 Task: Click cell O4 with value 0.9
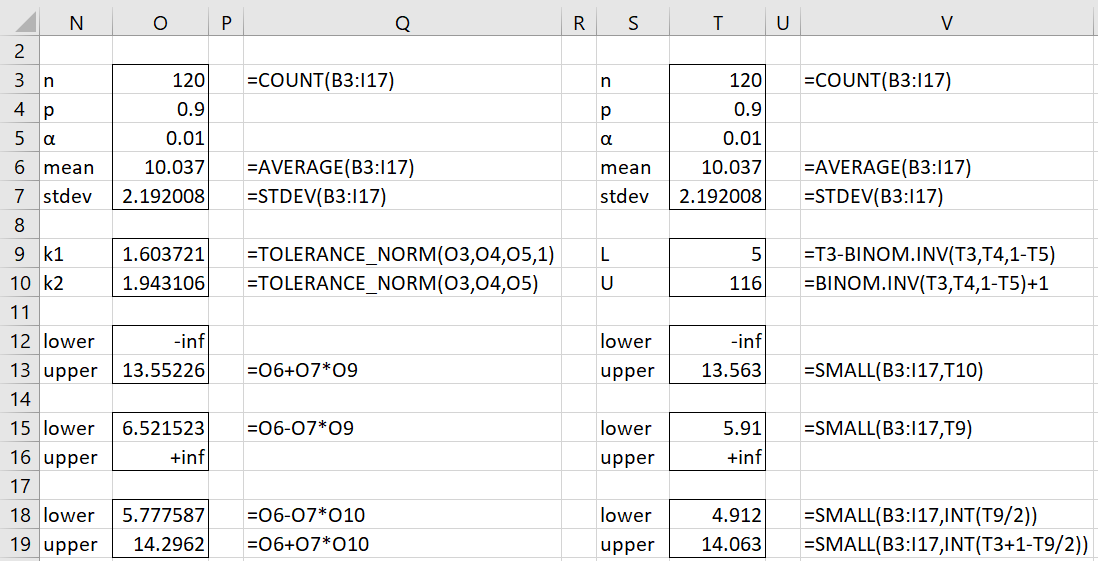point(160,109)
